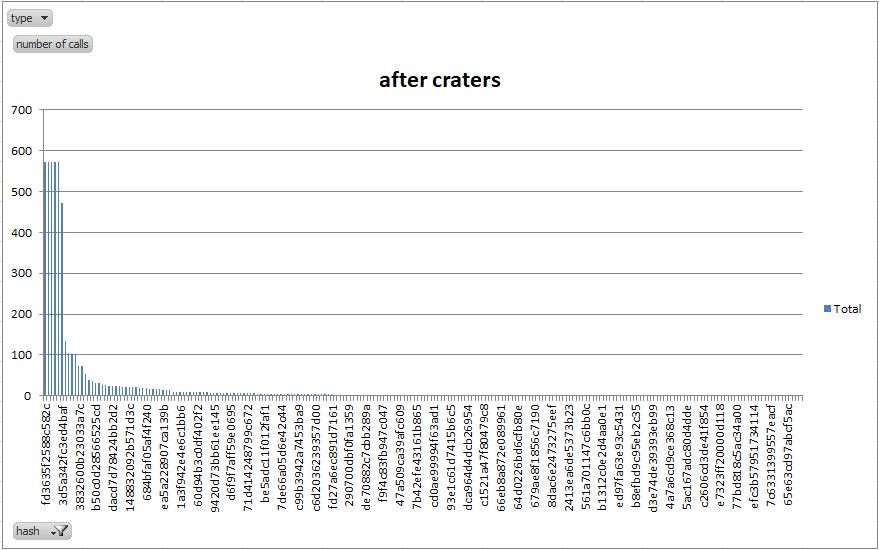Click the 0 value on vertical axis
Image resolution: width=879 pixels, height=550 pixels.
point(27,396)
